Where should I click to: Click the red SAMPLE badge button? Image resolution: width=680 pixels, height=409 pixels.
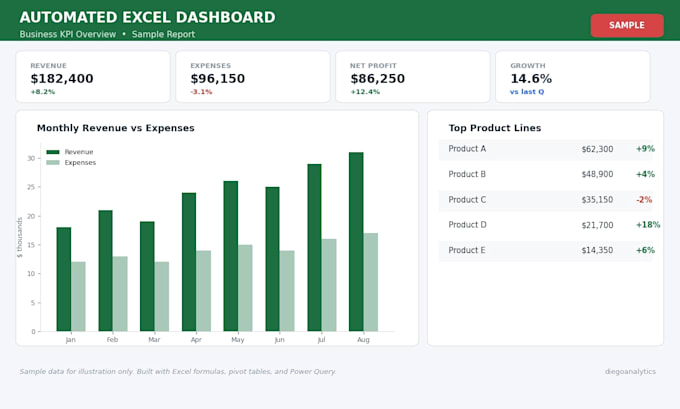click(x=627, y=25)
